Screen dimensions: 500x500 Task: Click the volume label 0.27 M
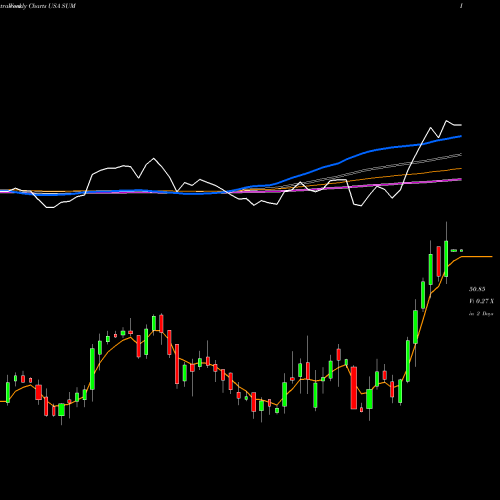pyautogui.click(x=481, y=301)
